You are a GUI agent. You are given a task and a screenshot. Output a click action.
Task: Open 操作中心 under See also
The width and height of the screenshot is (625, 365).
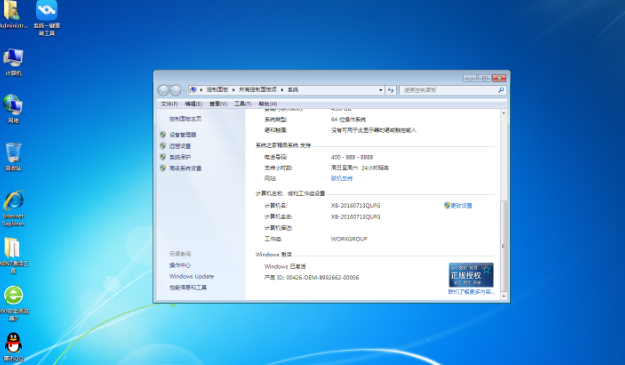[180, 265]
